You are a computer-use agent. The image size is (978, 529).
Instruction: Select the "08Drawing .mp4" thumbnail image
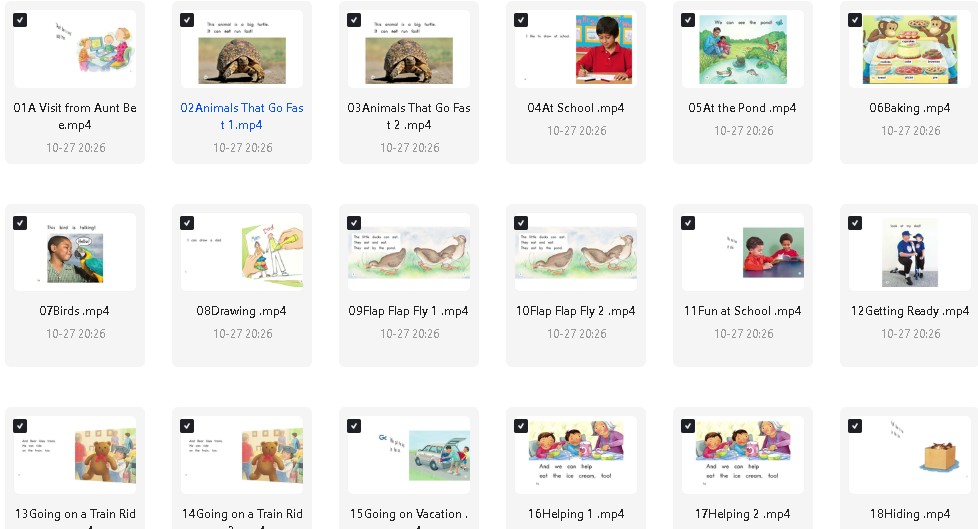pos(242,252)
